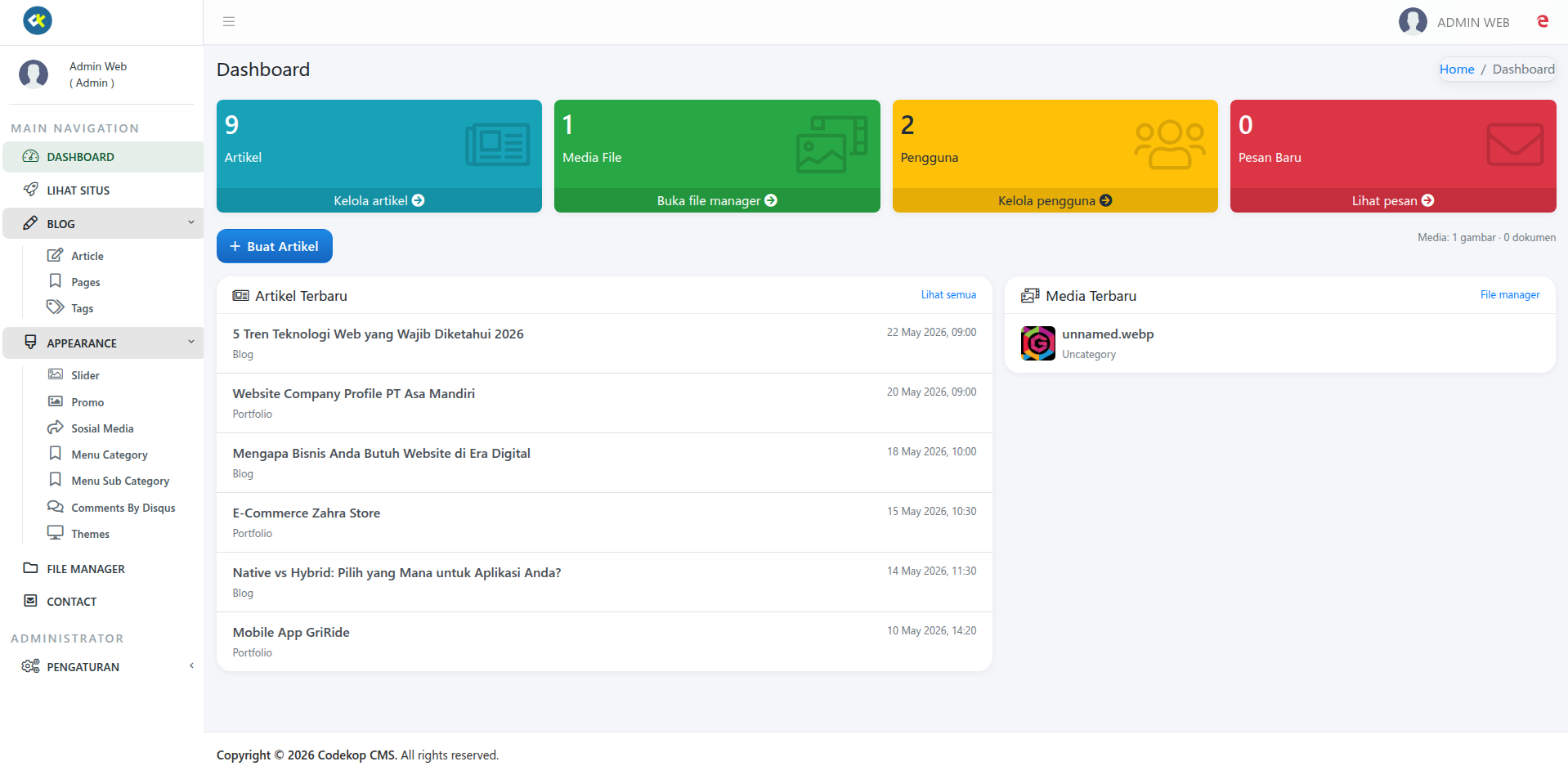Click the File Manager folder icon
This screenshot has height=775, width=1568.
point(31,568)
